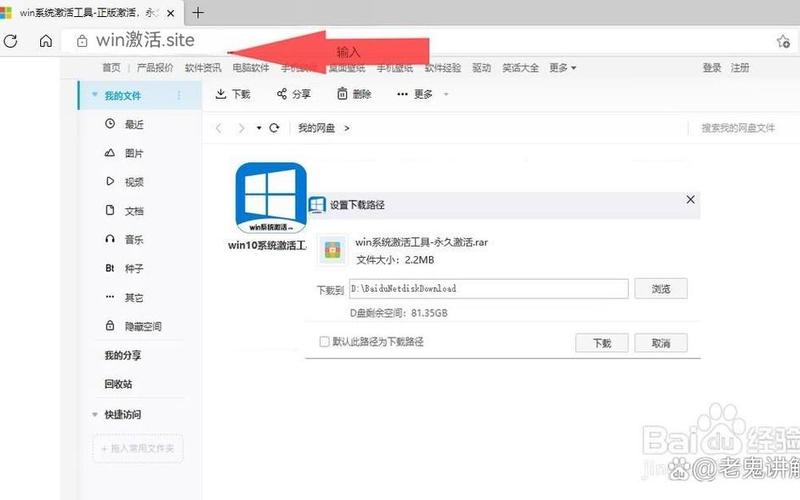Click the 删除 trash toolbar item

pyautogui.click(x=354, y=94)
